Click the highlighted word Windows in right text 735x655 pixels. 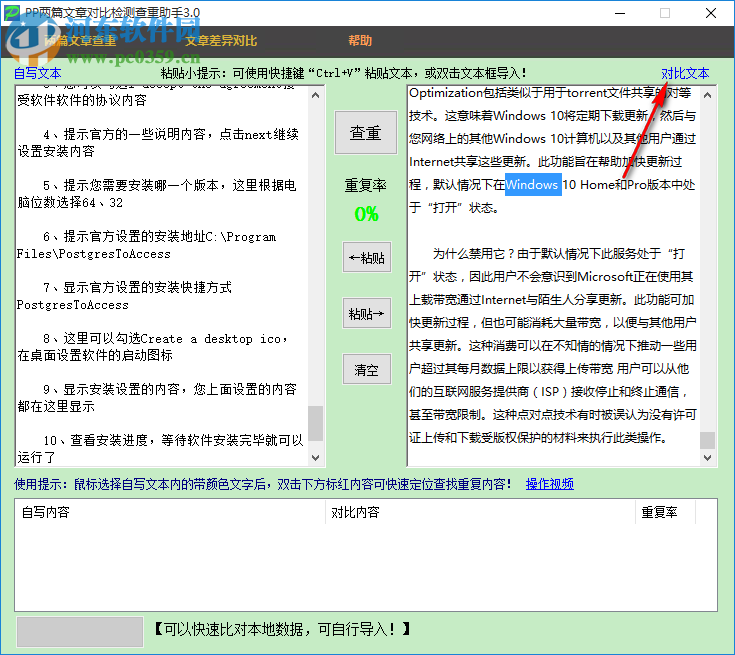point(533,184)
